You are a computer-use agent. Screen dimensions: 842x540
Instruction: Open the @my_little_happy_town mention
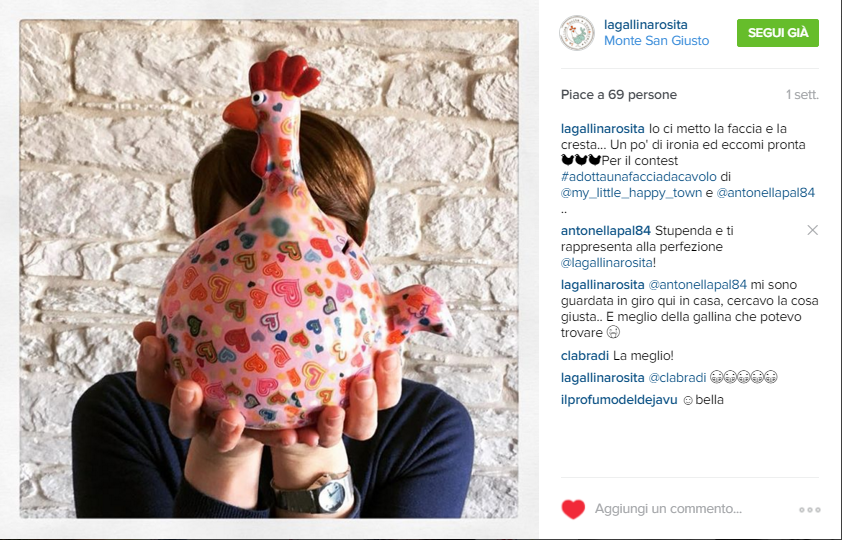coord(632,193)
